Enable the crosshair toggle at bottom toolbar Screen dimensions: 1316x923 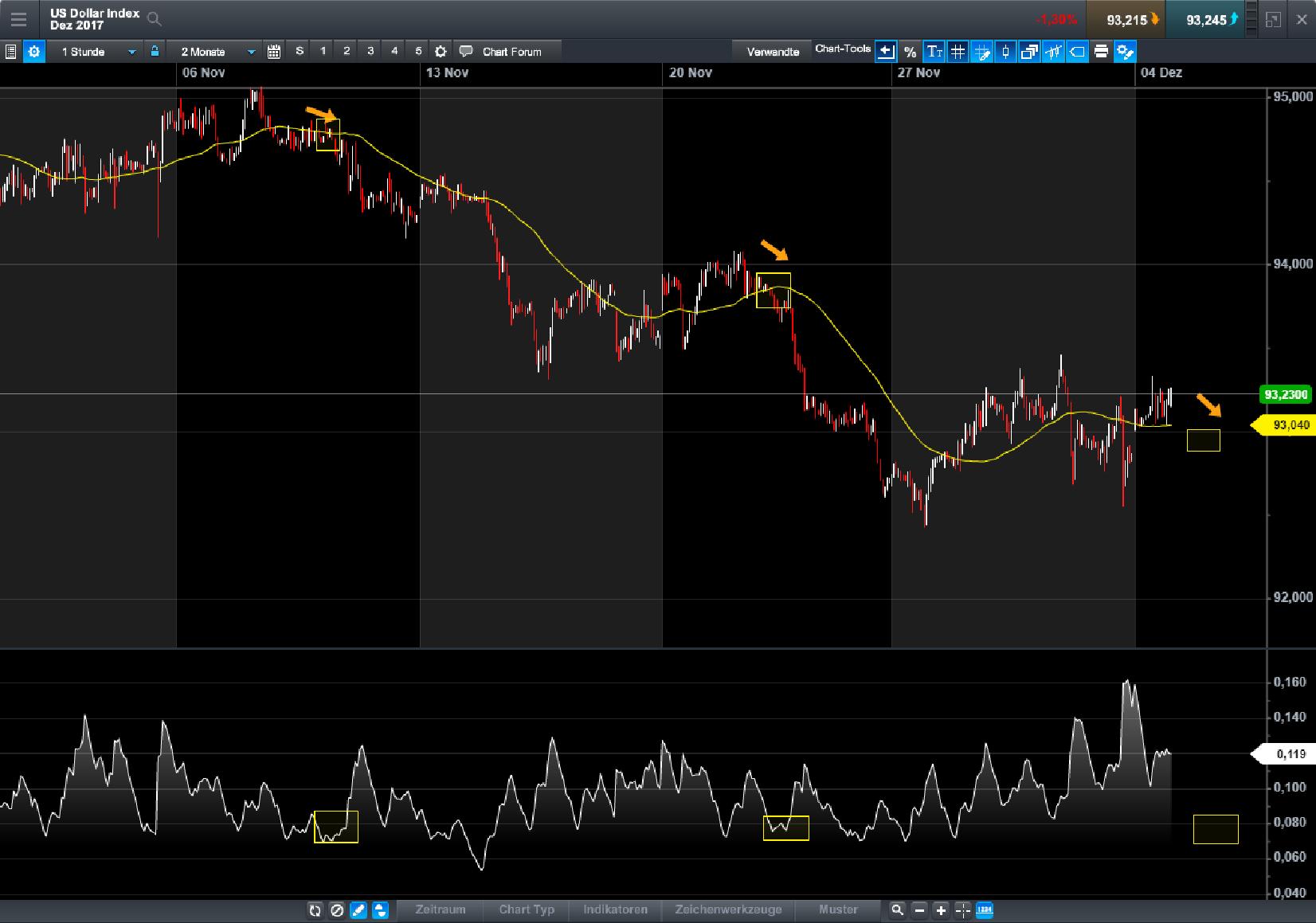(x=962, y=909)
